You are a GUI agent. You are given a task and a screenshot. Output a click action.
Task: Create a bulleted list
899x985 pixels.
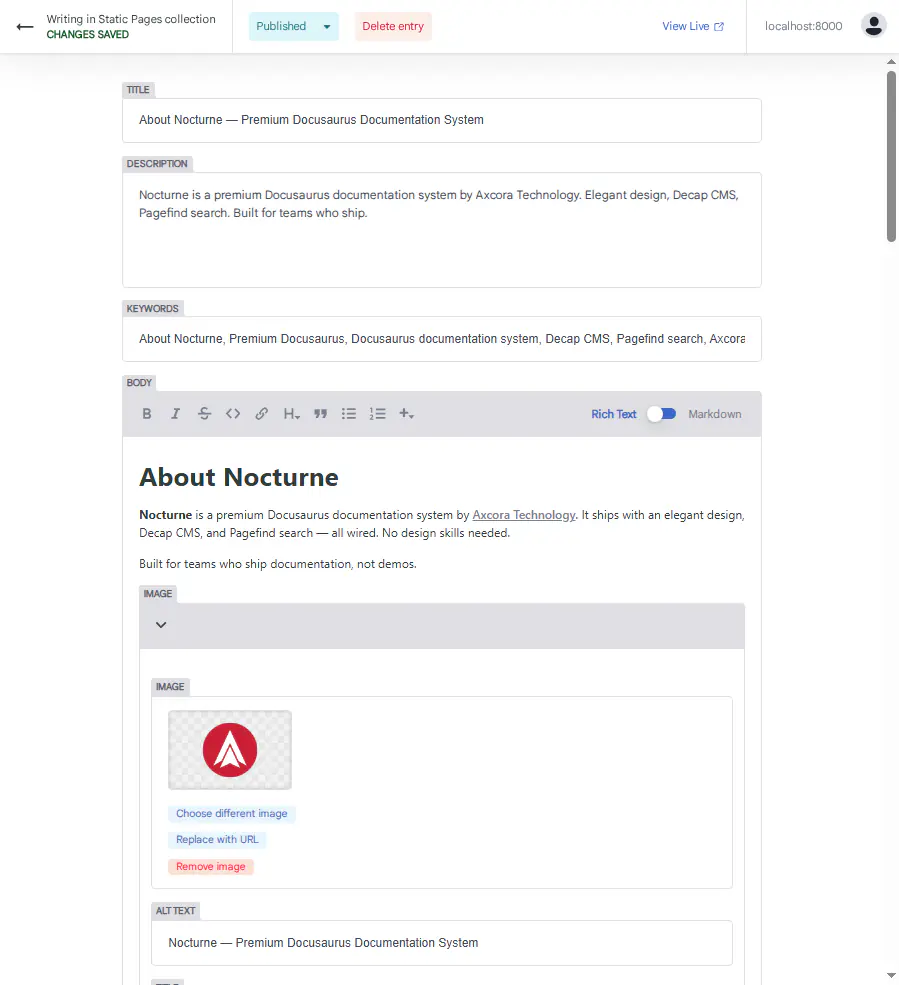point(349,413)
